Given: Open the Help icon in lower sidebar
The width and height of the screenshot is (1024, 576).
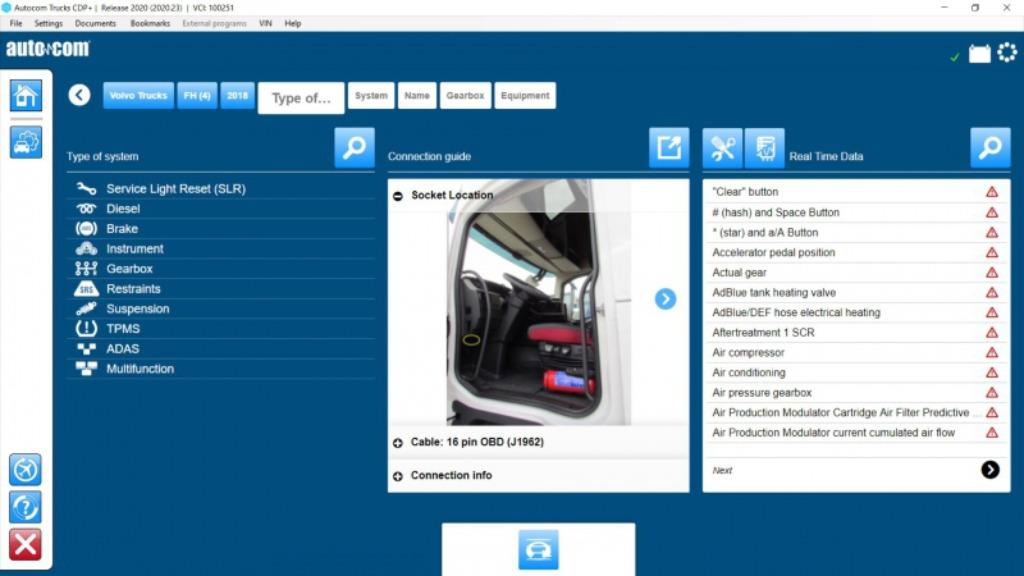Looking at the screenshot, I should tap(25, 507).
